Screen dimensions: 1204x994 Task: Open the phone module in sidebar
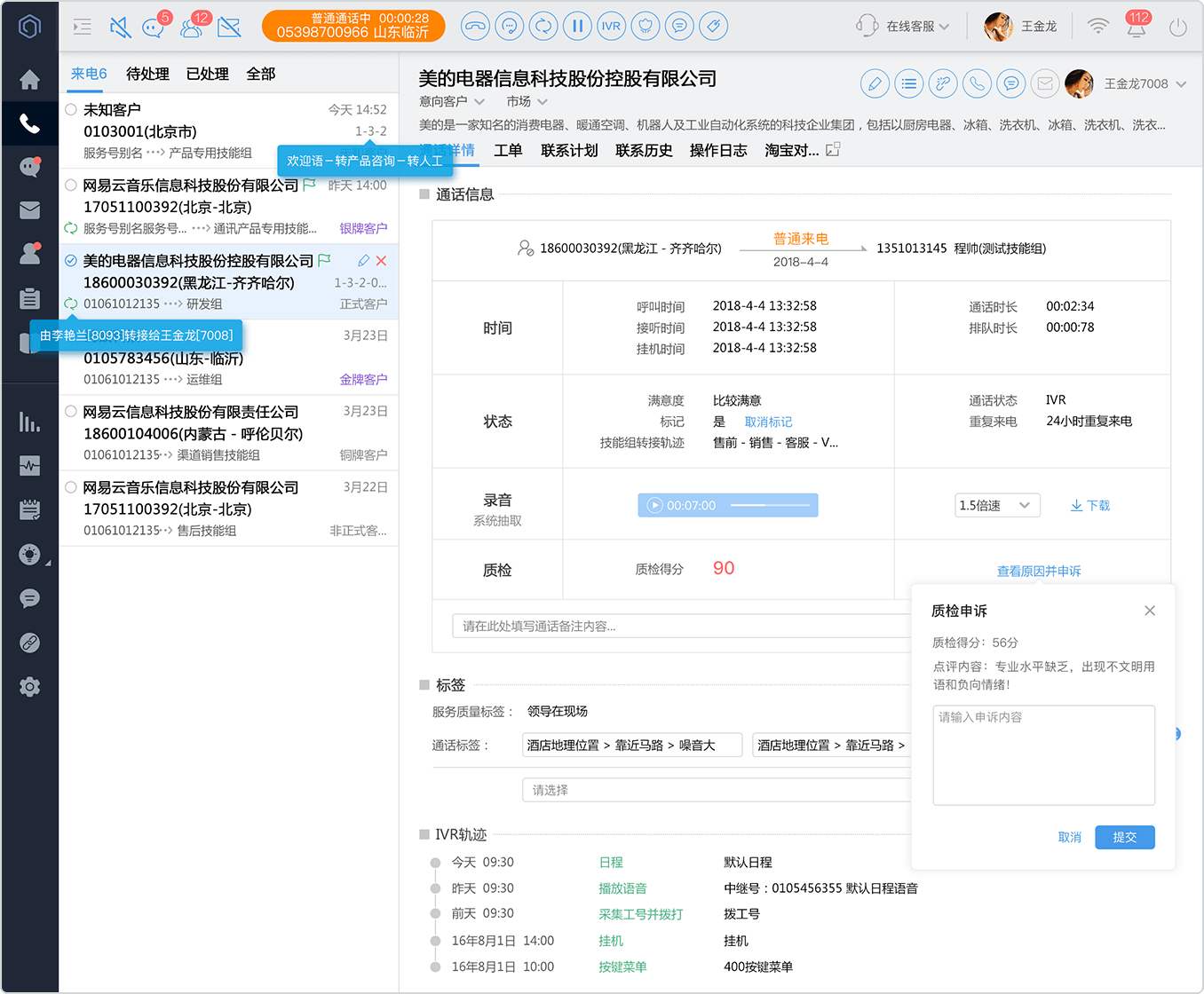pyautogui.click(x=29, y=123)
